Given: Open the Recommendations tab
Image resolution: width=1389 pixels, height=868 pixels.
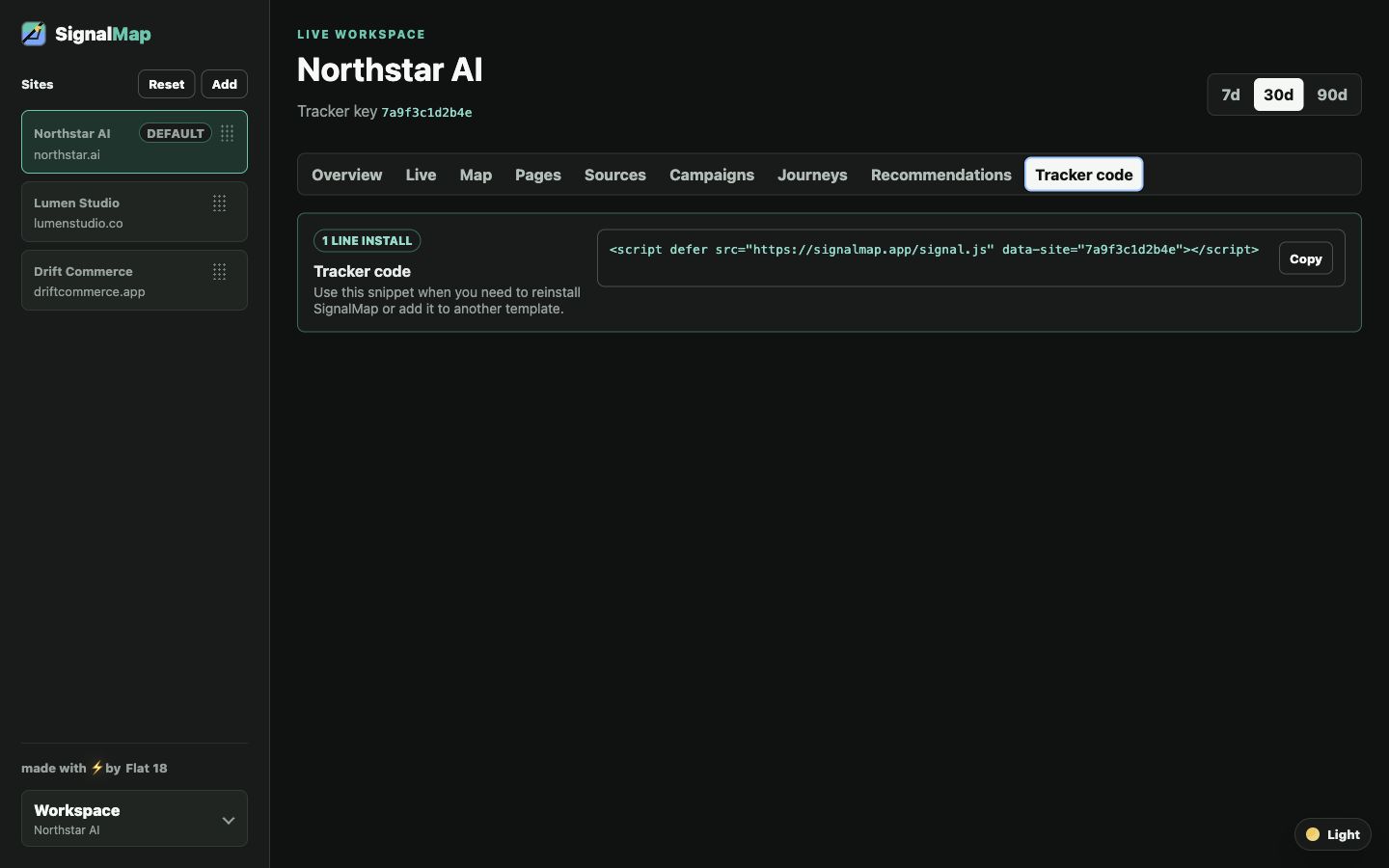Looking at the screenshot, I should [940, 175].
